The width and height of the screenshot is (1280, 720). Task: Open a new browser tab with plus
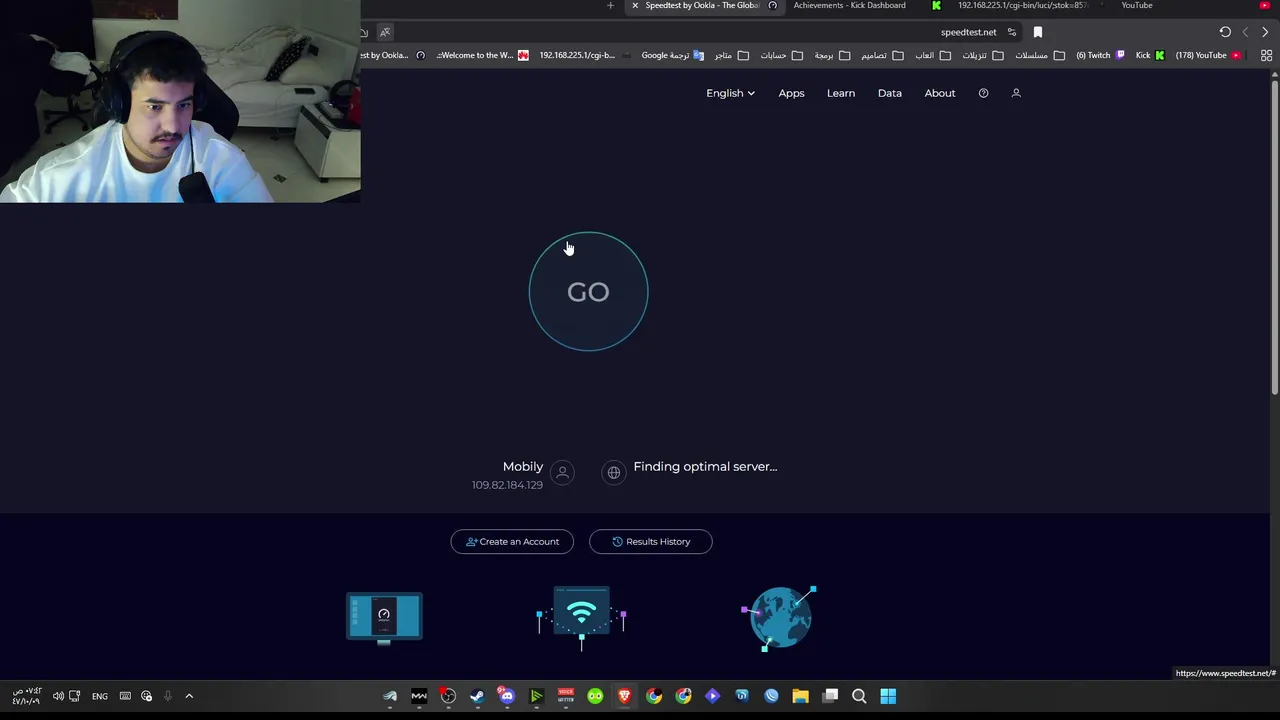click(x=610, y=5)
